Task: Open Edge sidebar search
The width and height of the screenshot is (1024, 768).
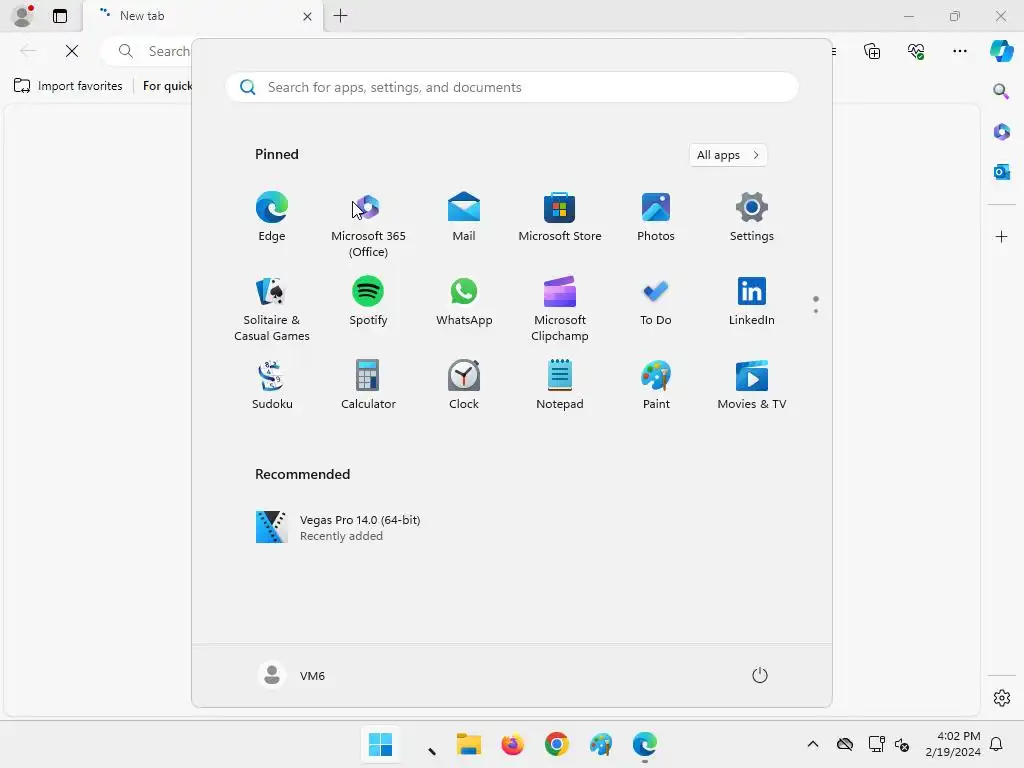Action: click(x=1001, y=91)
